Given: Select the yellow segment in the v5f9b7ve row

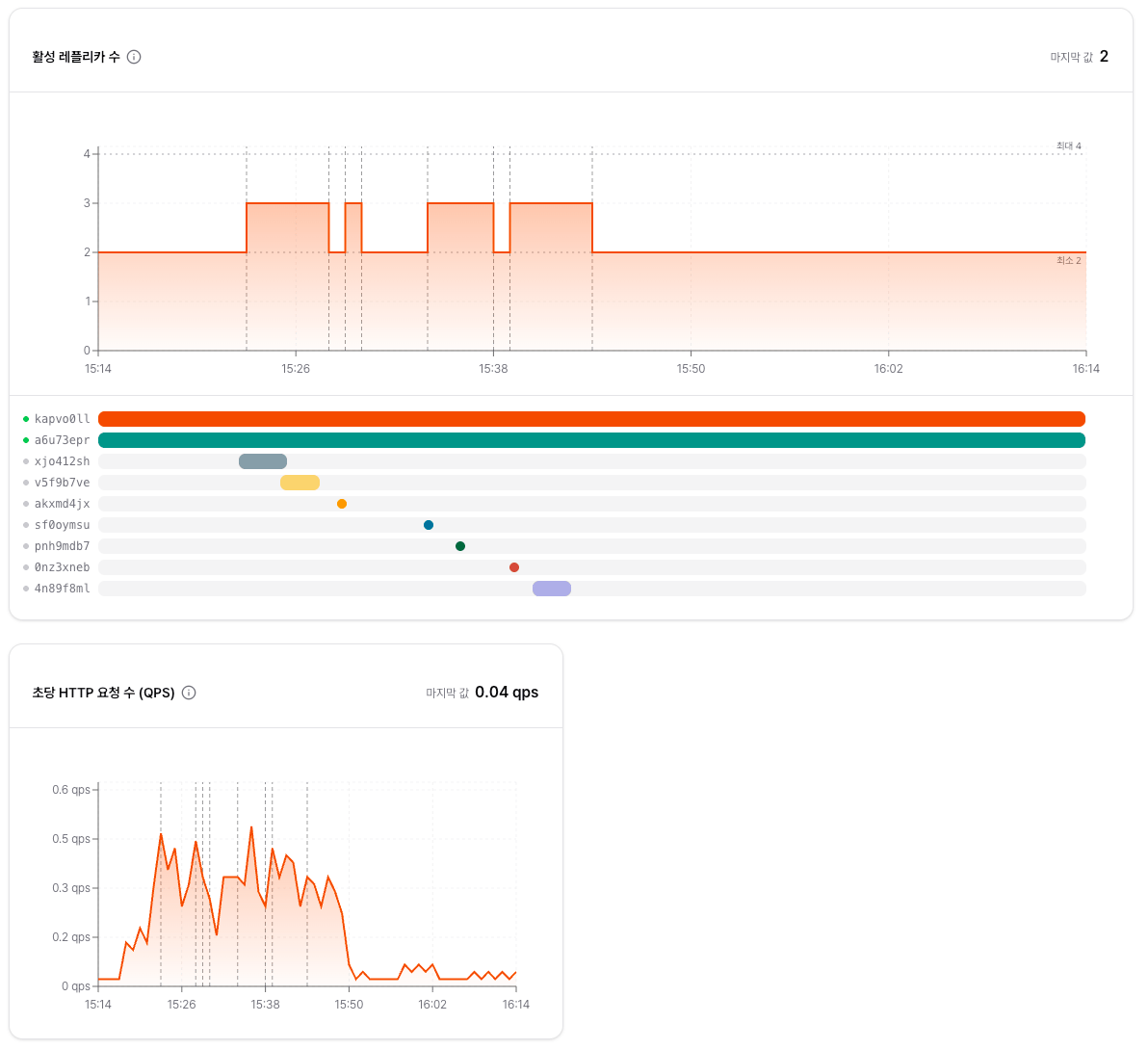Looking at the screenshot, I should (300, 483).
